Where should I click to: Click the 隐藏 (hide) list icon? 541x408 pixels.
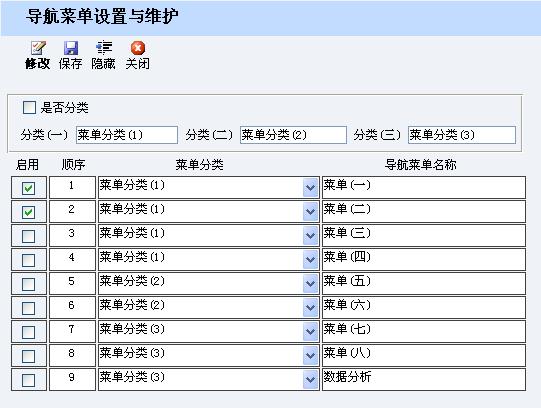coord(104,48)
